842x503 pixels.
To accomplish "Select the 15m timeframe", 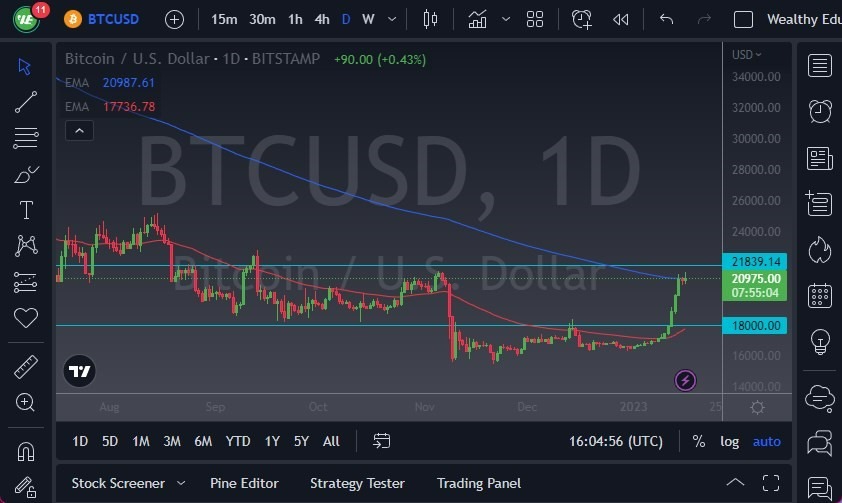I will [x=224, y=19].
